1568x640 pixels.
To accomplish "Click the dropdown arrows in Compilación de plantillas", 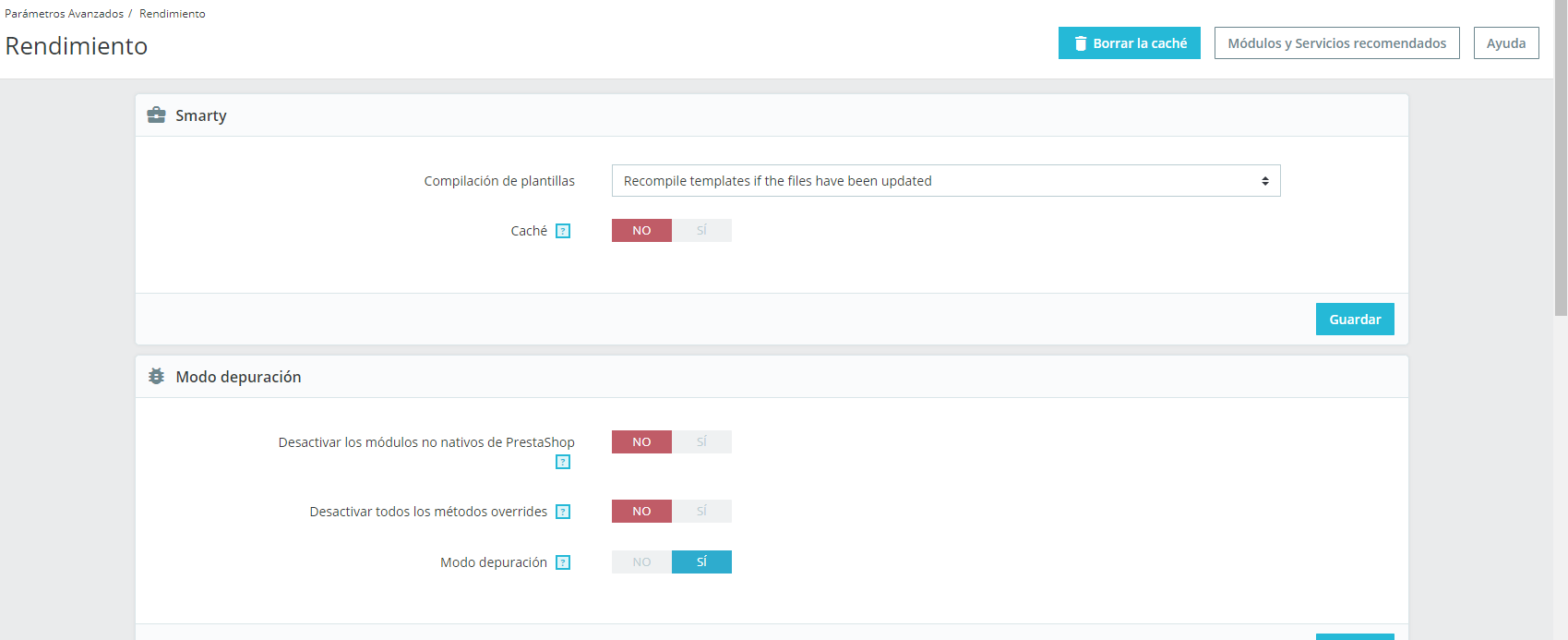I will click(1265, 181).
